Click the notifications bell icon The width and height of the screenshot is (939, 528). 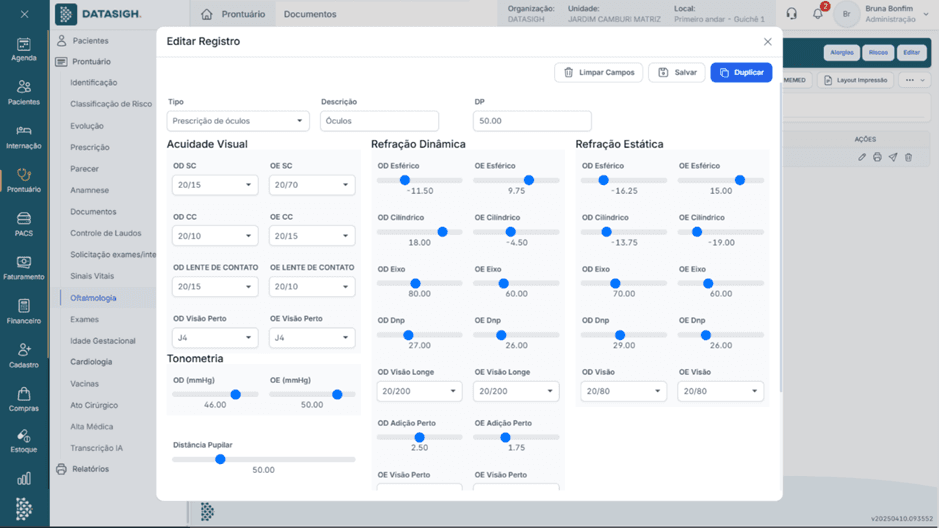[818, 14]
